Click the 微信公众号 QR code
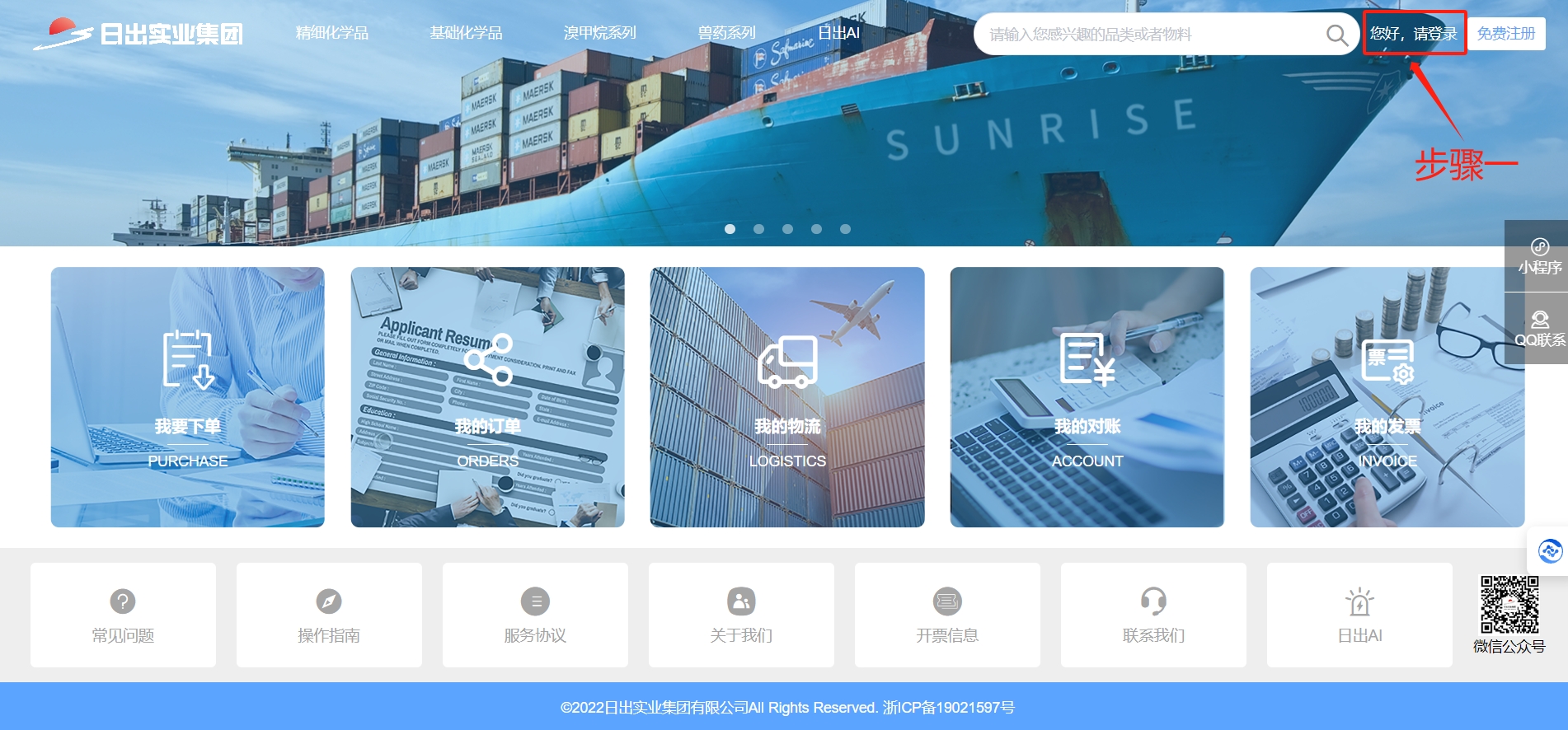The width and height of the screenshot is (1568, 730). [x=1509, y=605]
